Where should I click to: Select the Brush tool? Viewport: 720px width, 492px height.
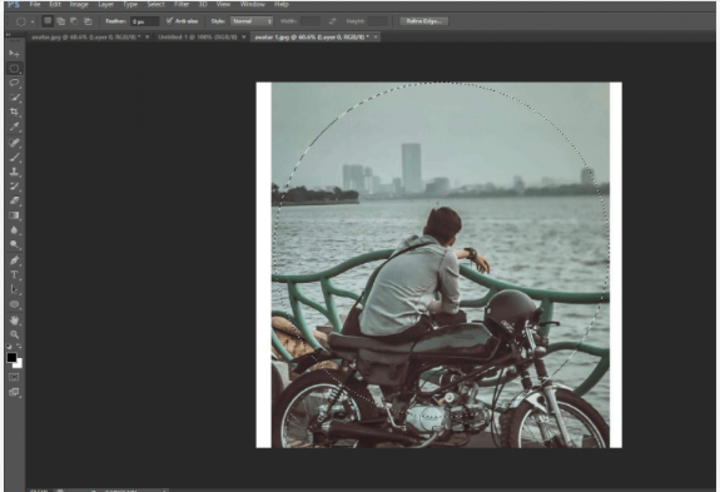click(x=14, y=157)
